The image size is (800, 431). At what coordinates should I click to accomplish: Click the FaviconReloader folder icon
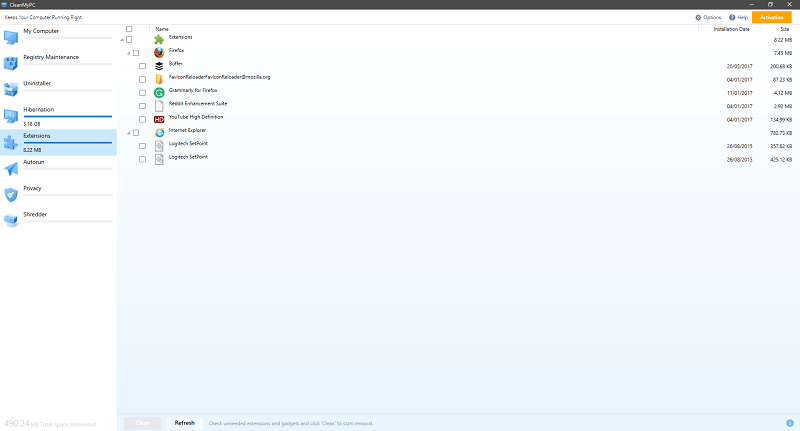point(159,79)
